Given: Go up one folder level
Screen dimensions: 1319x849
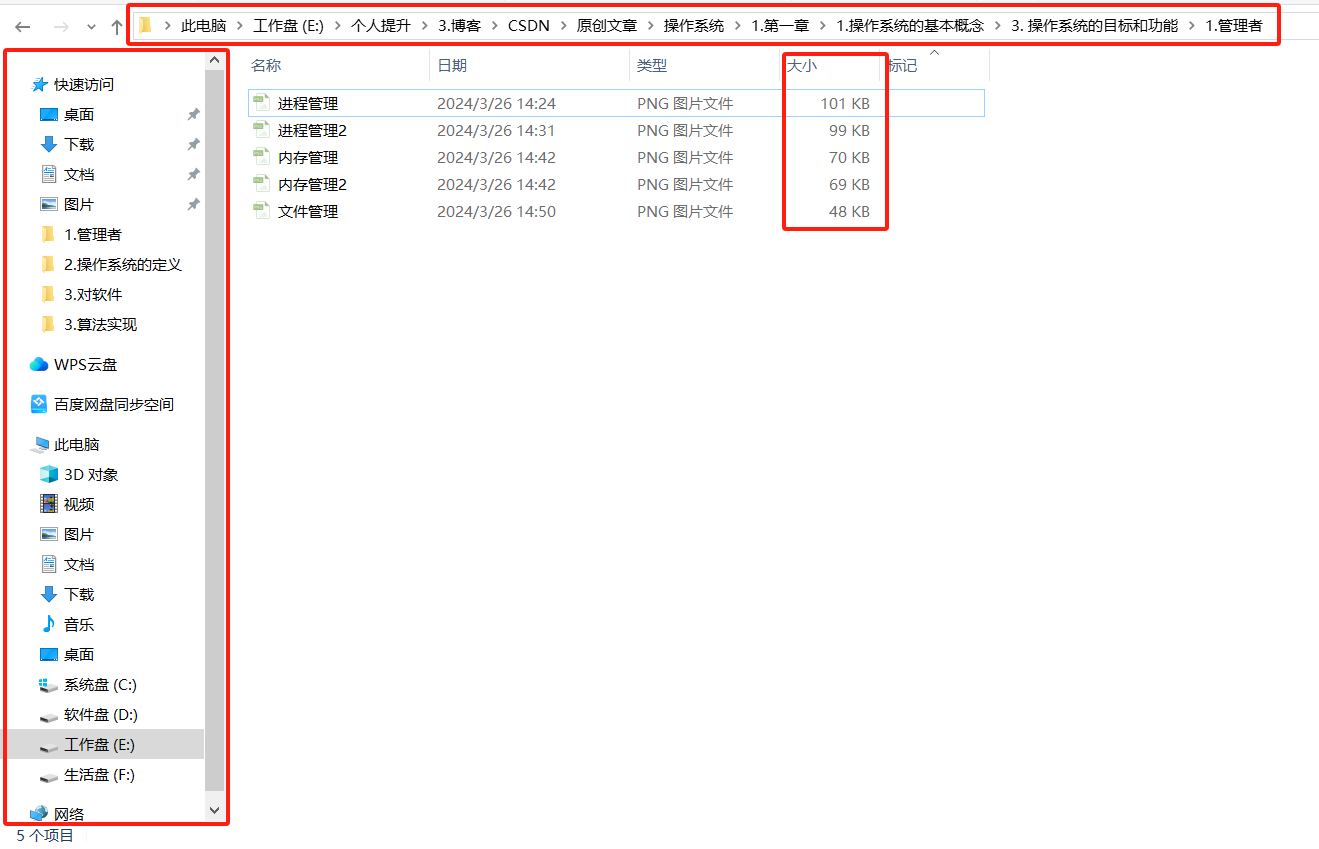Looking at the screenshot, I should tap(116, 27).
